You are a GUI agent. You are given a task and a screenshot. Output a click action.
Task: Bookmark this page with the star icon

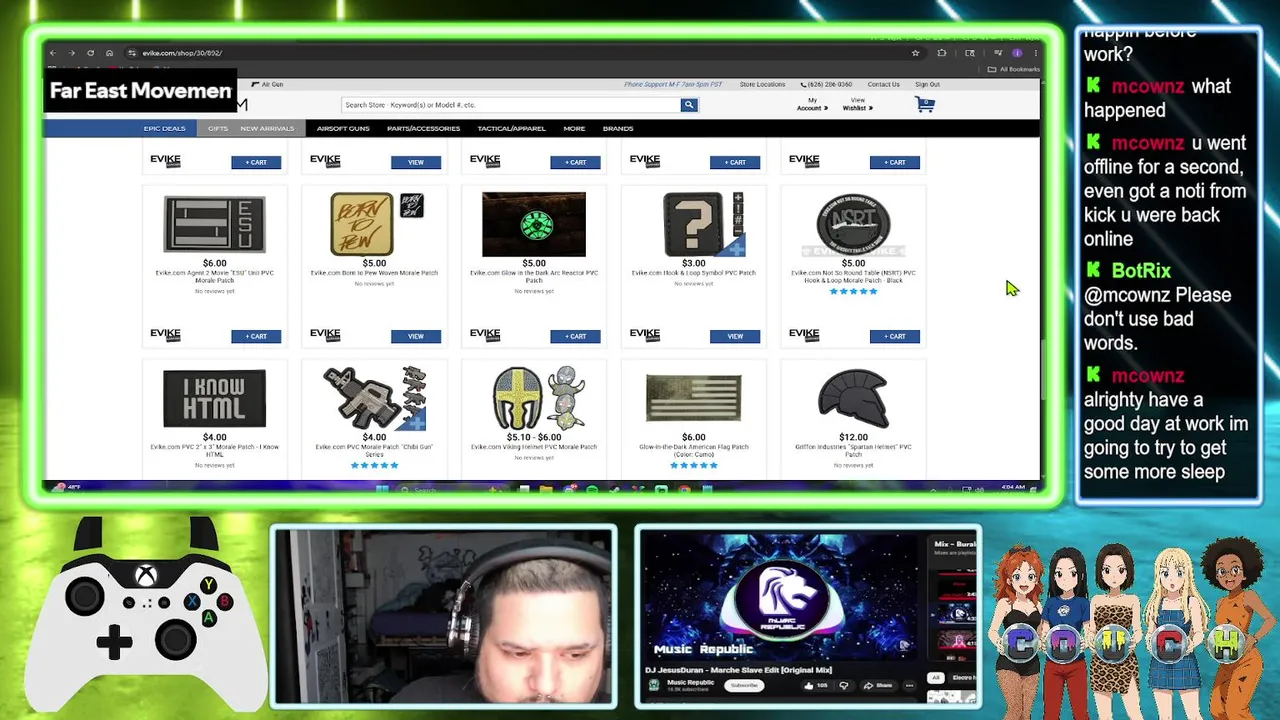pos(915,53)
